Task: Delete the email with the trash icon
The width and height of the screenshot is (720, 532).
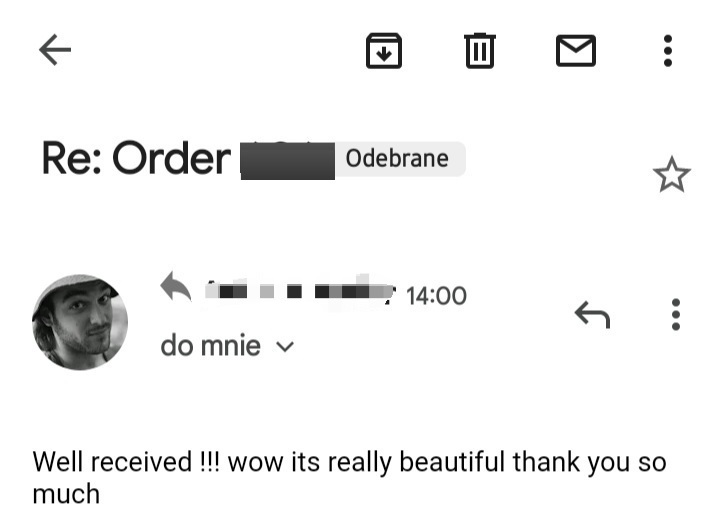Action: click(480, 50)
